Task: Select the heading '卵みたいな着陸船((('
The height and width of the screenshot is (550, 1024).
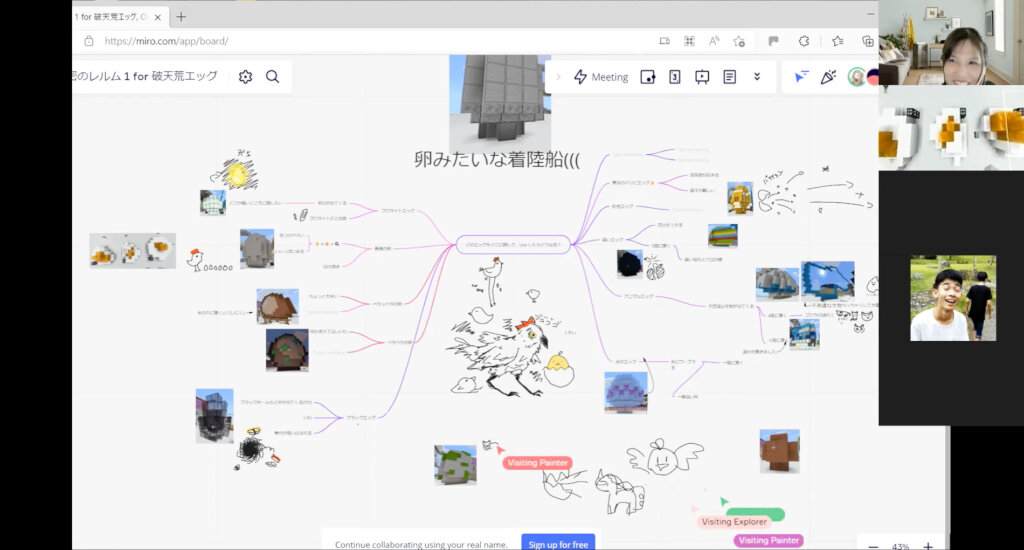Action: coord(497,159)
